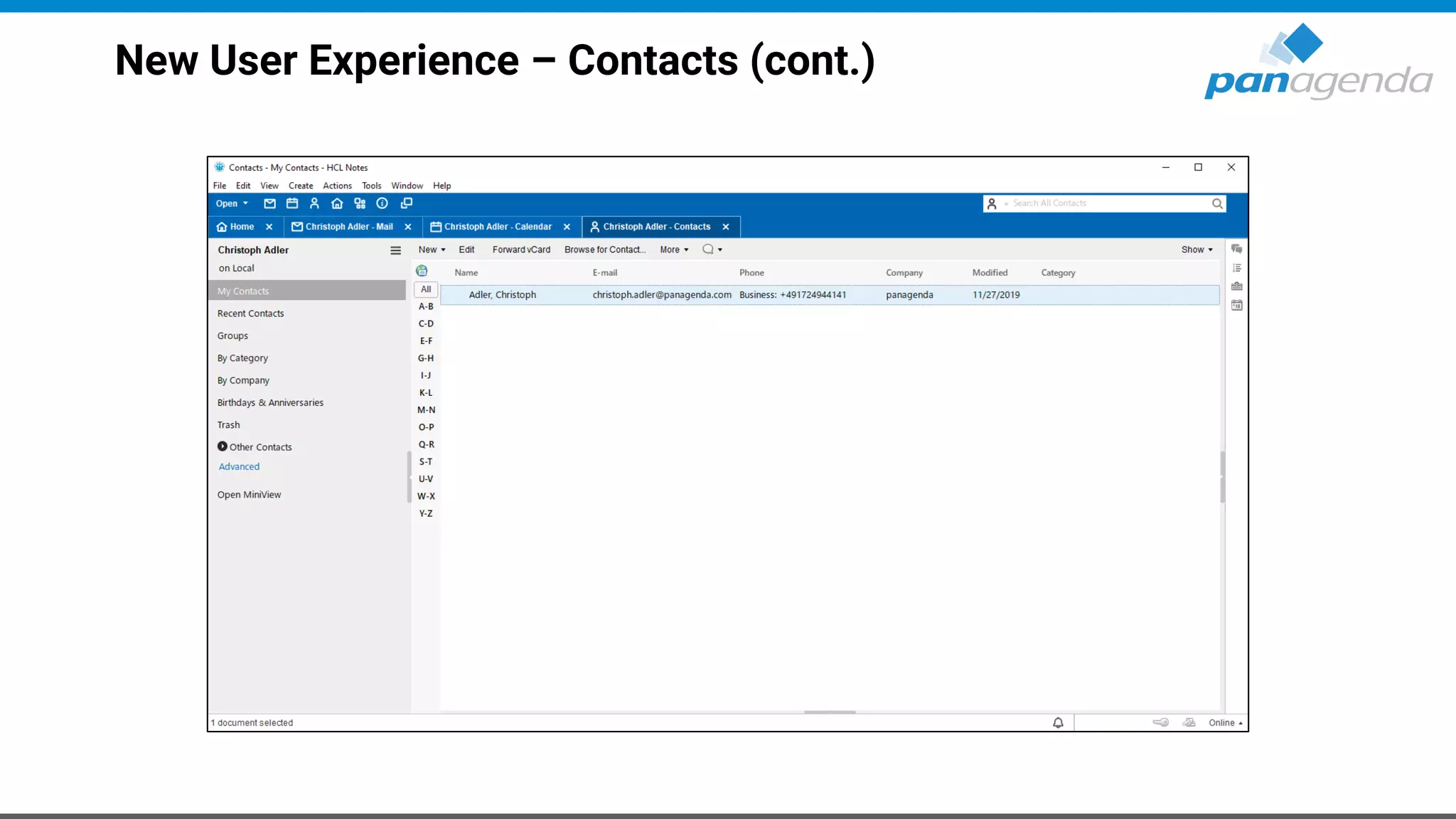The height and width of the screenshot is (819, 1456).
Task: Go to Home via the house toolbar icon
Action: click(x=337, y=203)
